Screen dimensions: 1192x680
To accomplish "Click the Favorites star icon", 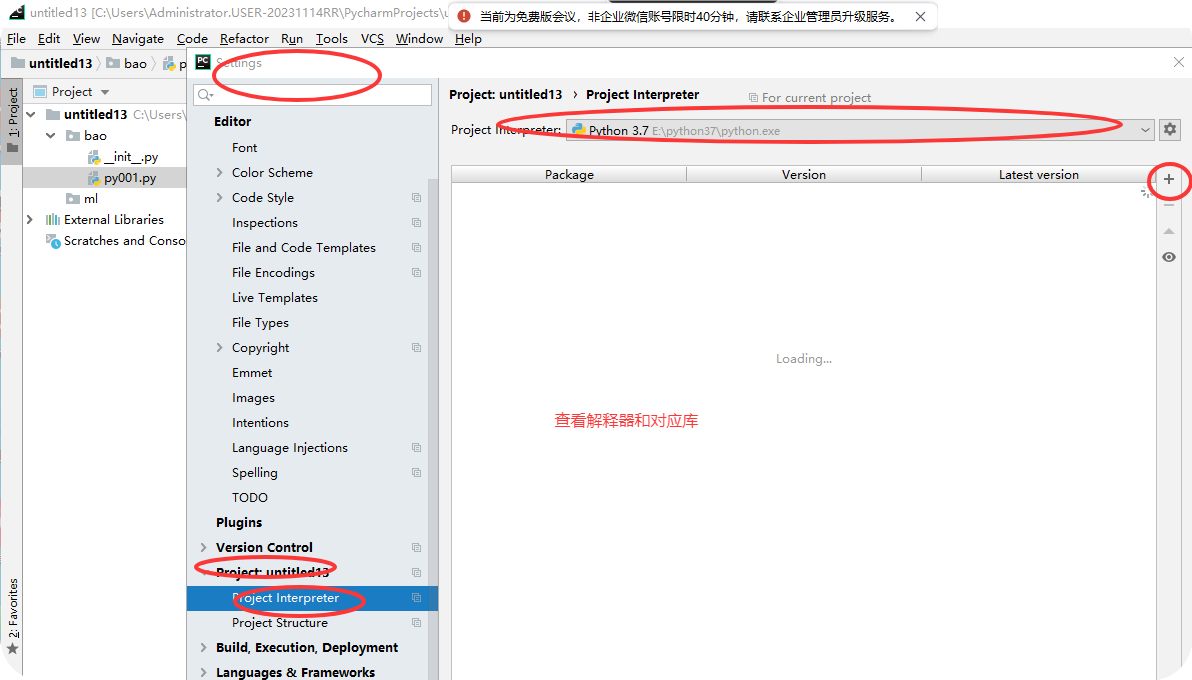I will 12,649.
